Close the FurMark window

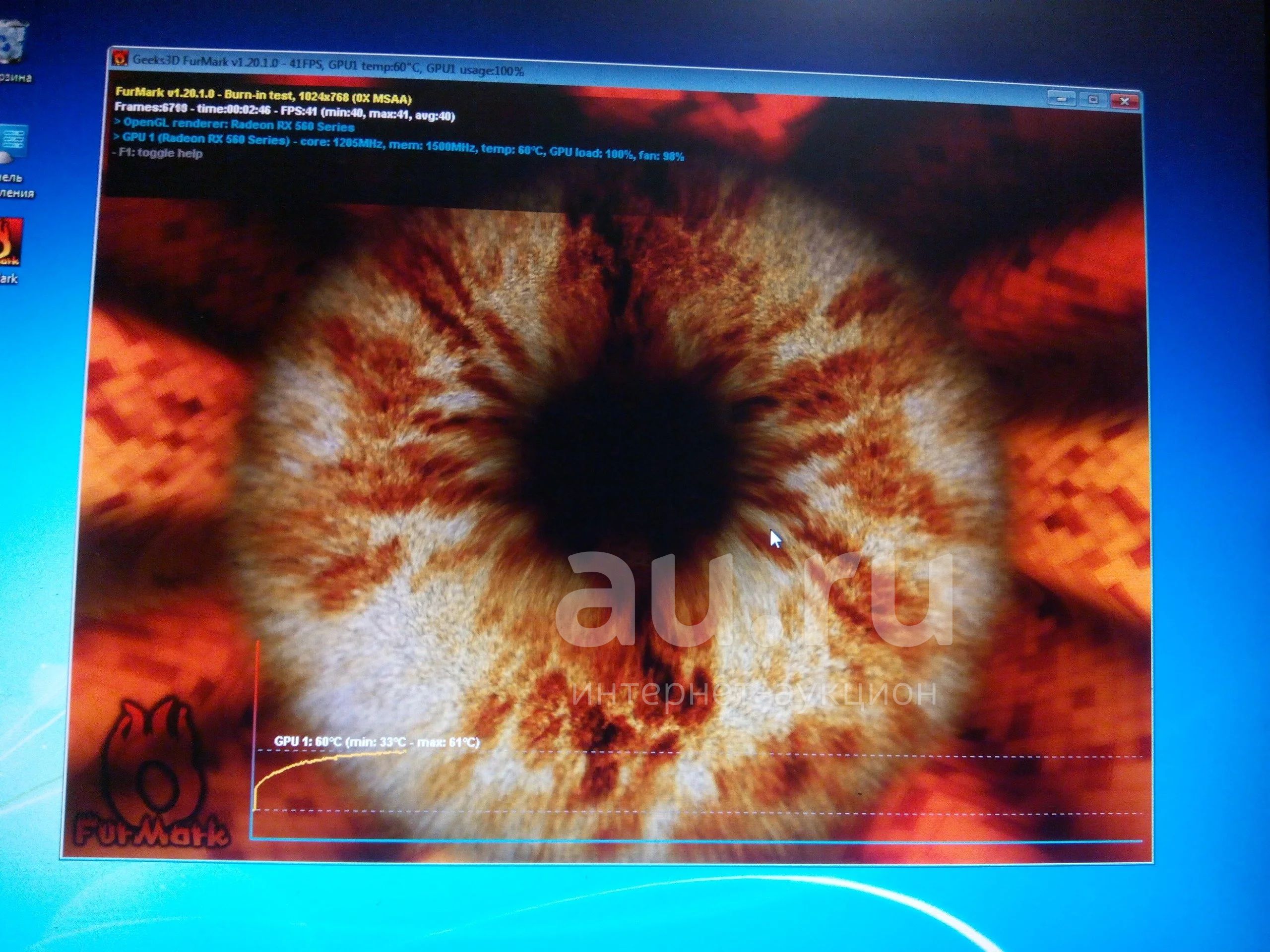[x=1124, y=101]
